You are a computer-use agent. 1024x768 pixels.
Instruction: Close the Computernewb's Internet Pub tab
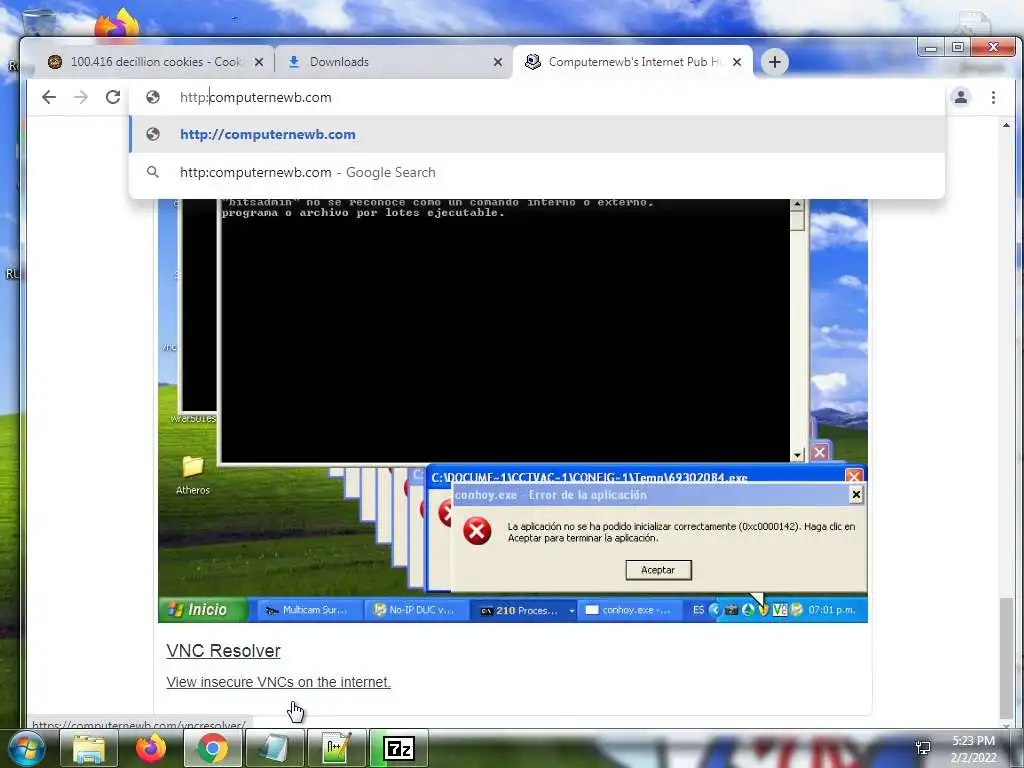tap(737, 62)
